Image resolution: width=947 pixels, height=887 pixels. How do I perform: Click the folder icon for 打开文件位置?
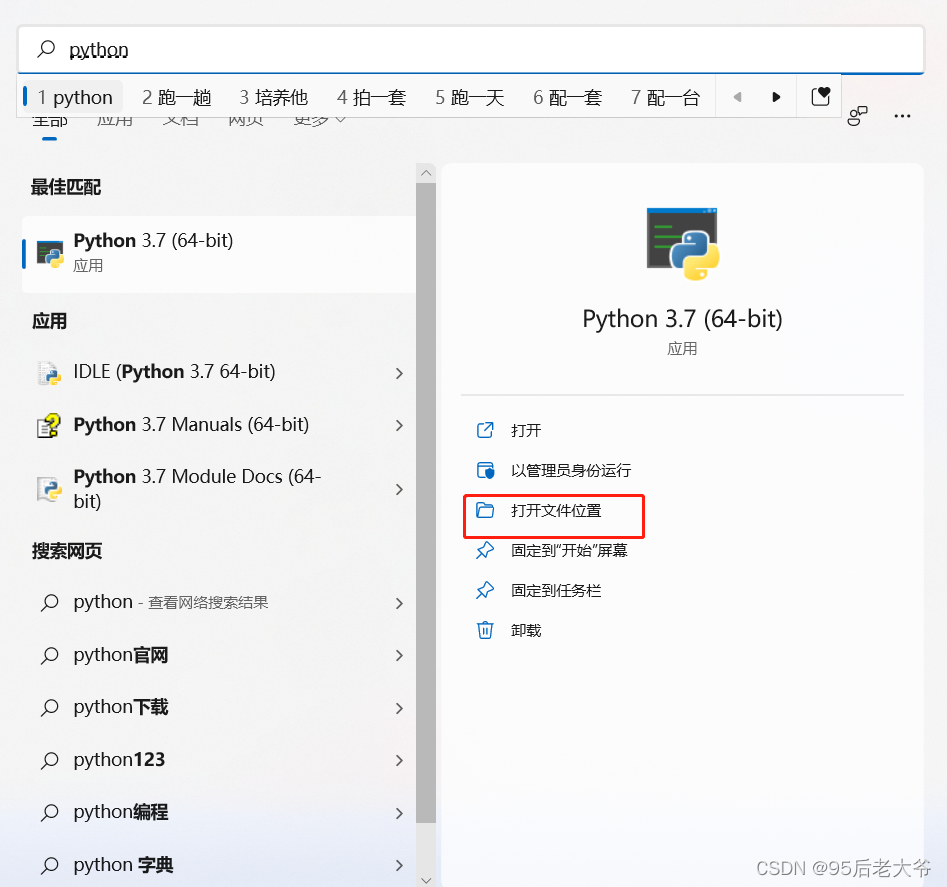(485, 510)
